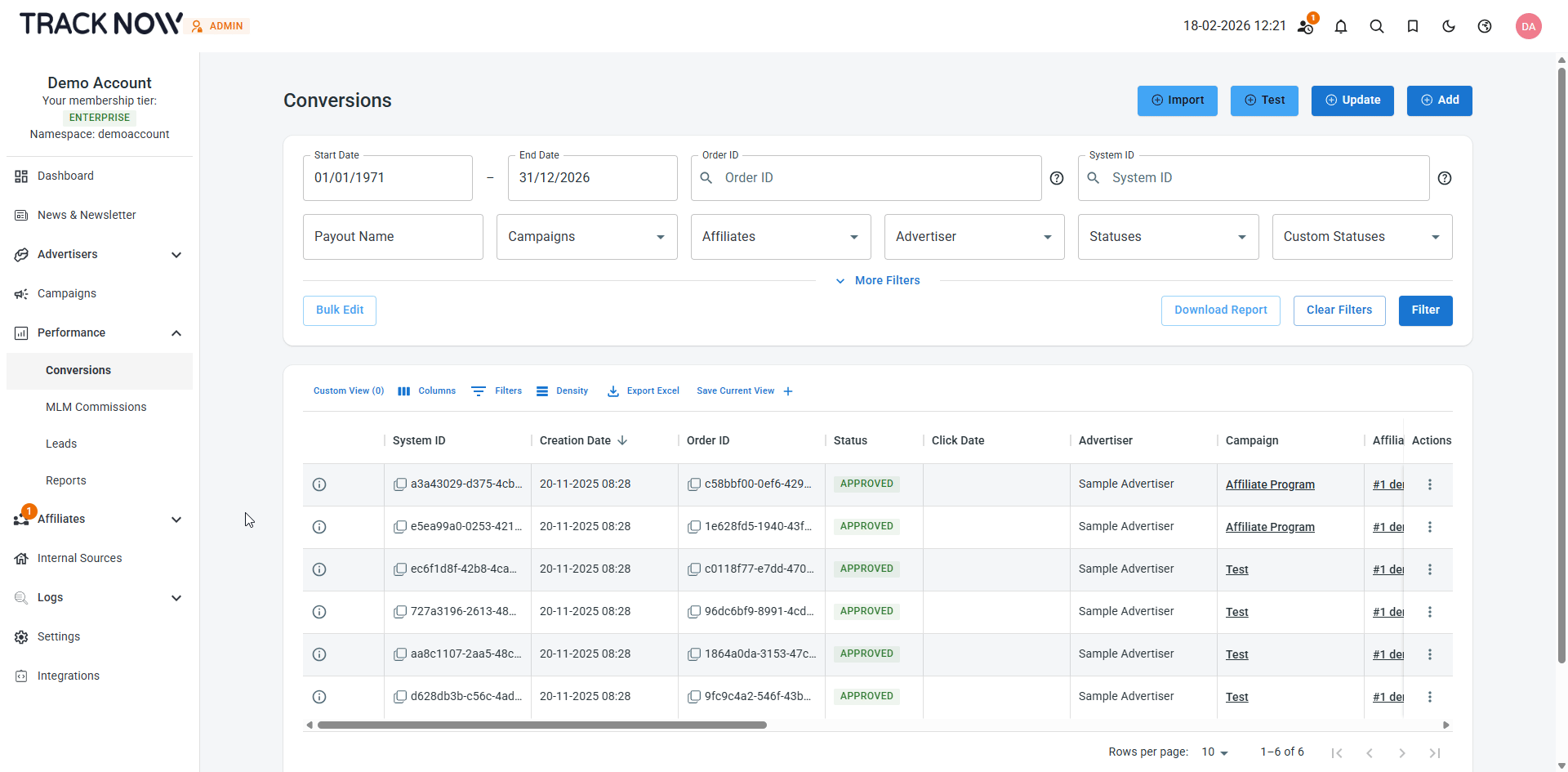Screen dimensions: 1568x772
Task: Click help icon beside Order ID field
Action: 1057,178
